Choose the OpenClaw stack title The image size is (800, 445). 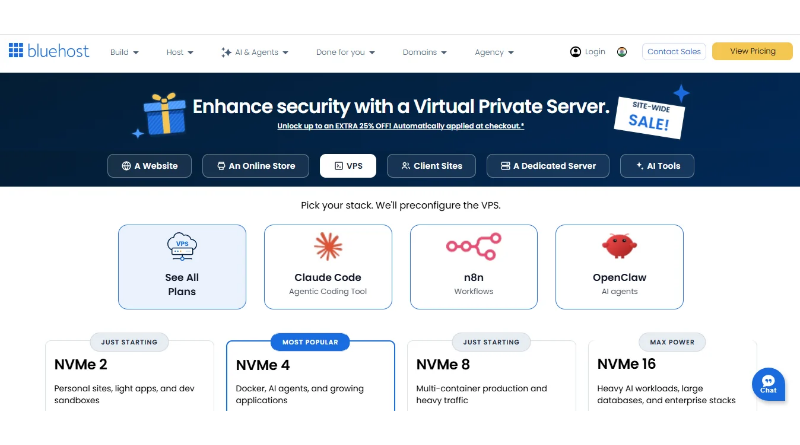(x=619, y=277)
